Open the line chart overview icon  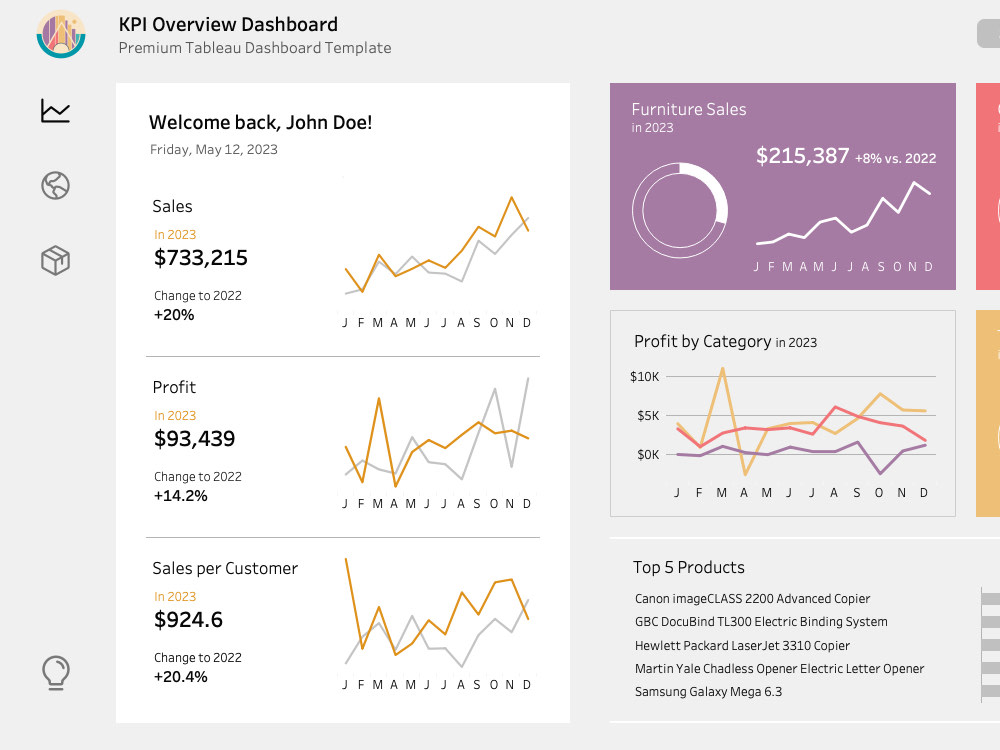pyautogui.click(x=55, y=110)
